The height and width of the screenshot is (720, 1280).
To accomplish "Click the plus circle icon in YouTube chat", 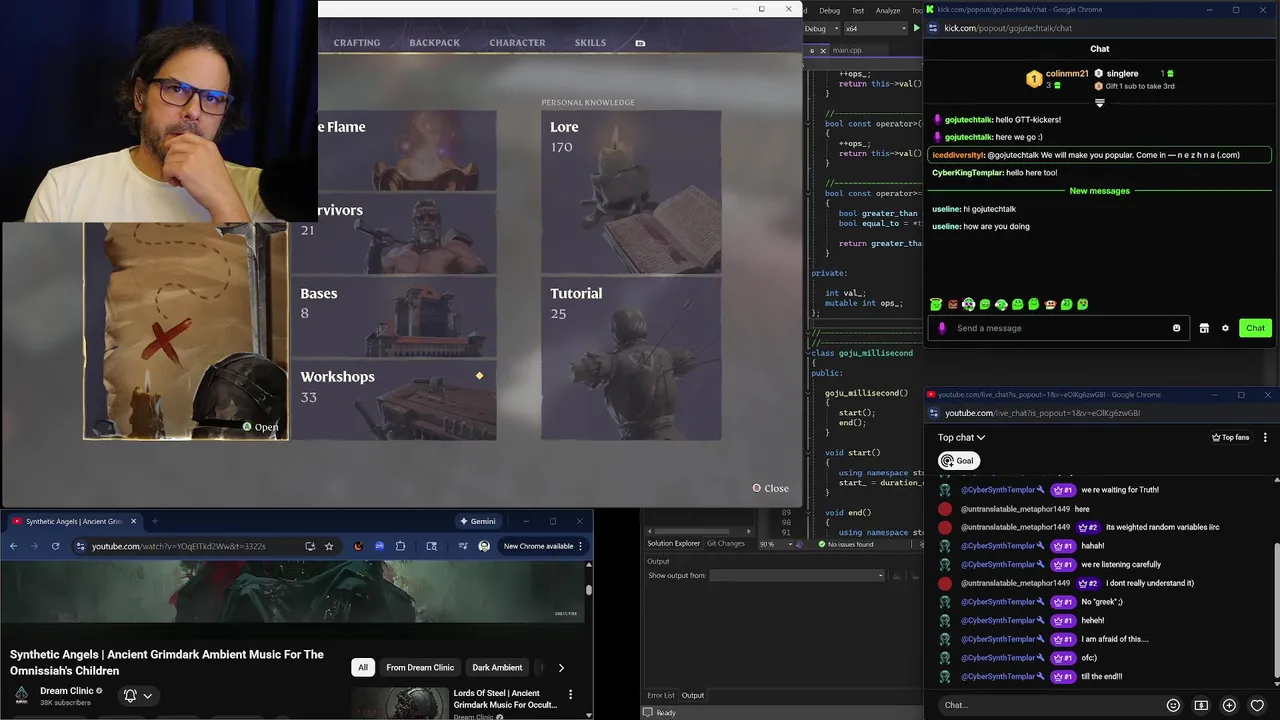I will (x=1229, y=705).
